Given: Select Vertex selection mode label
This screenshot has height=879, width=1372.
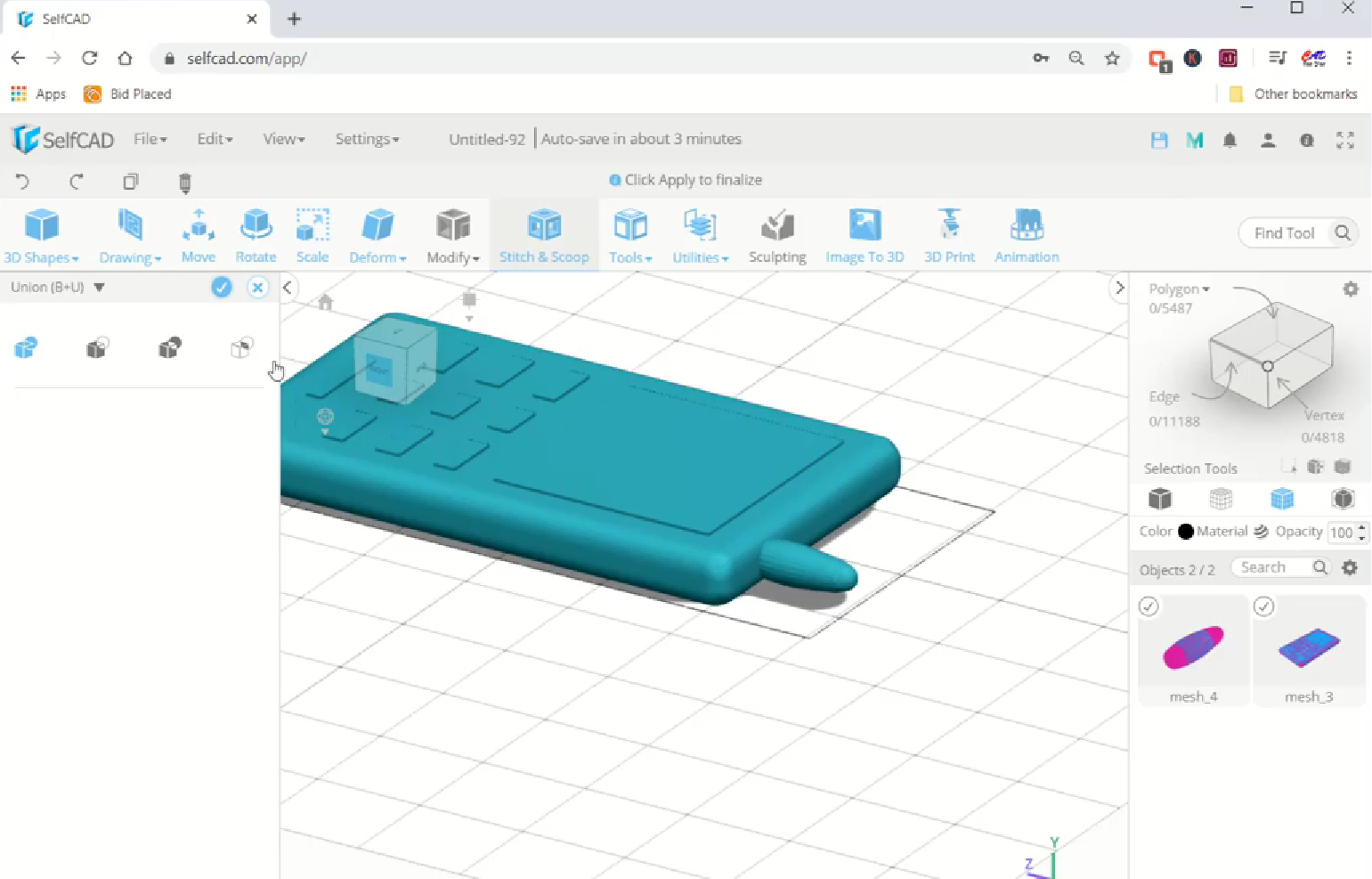Looking at the screenshot, I should [x=1324, y=415].
